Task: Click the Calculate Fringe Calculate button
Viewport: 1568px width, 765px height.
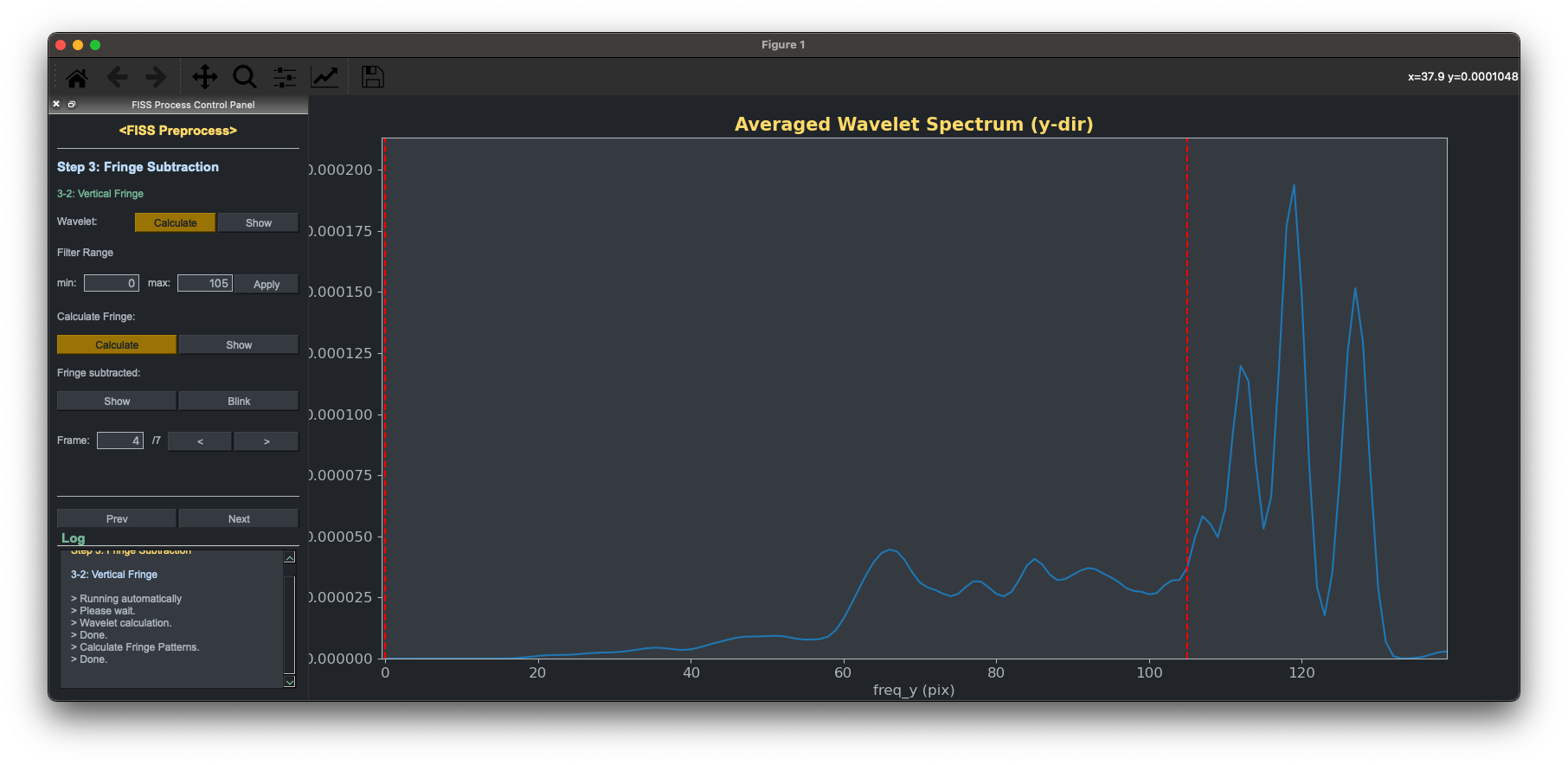Action: [117, 344]
